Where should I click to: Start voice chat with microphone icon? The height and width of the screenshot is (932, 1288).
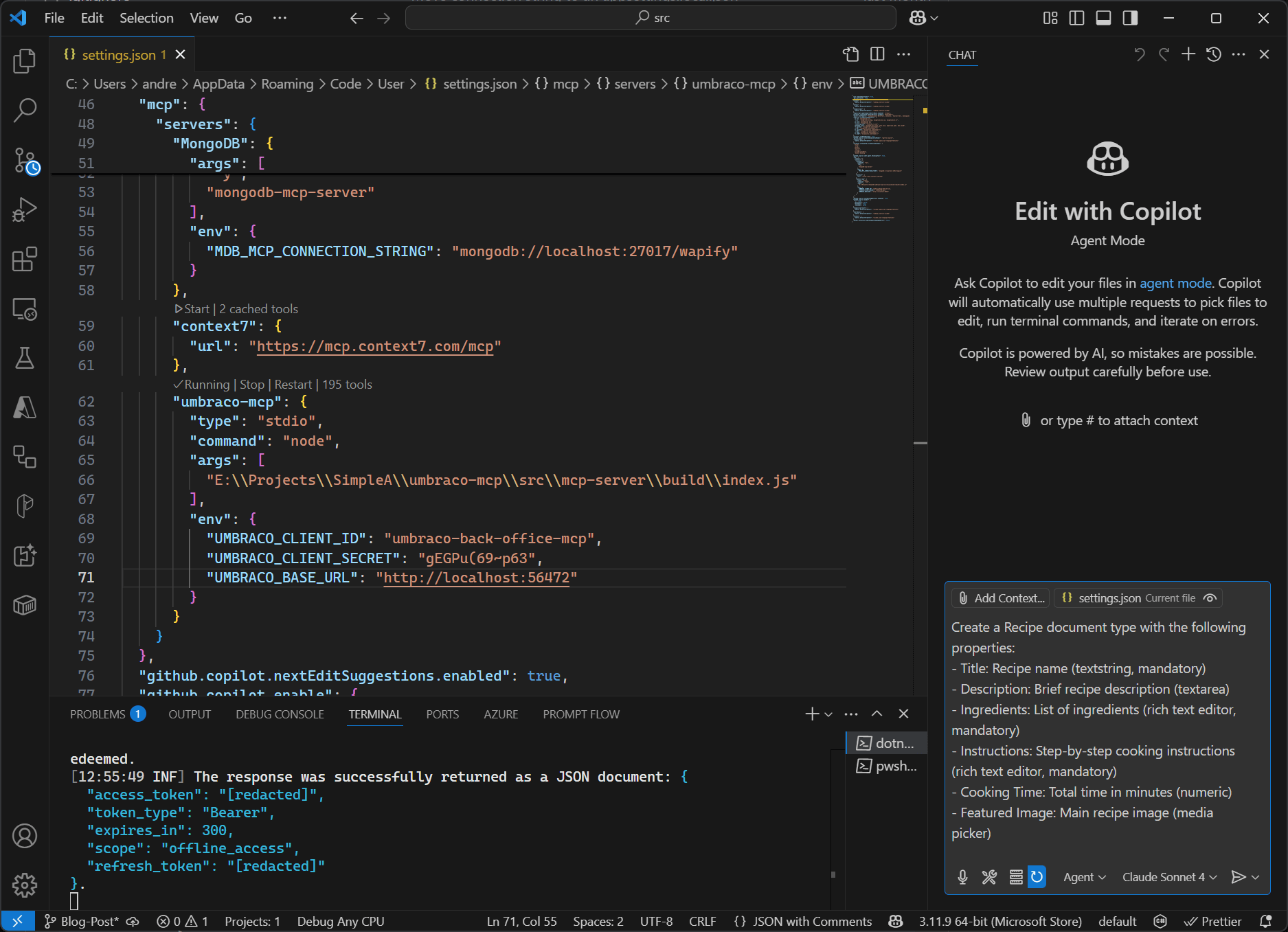962,877
